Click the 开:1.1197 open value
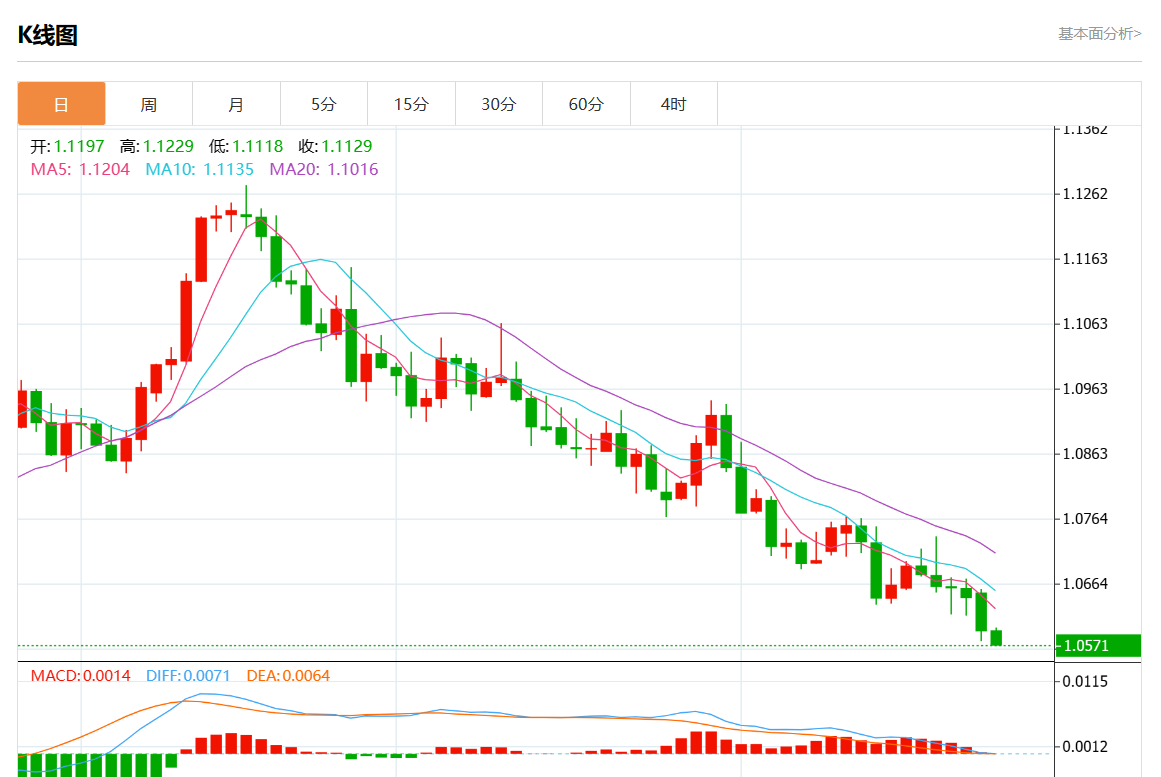The width and height of the screenshot is (1161, 777). [x=67, y=146]
